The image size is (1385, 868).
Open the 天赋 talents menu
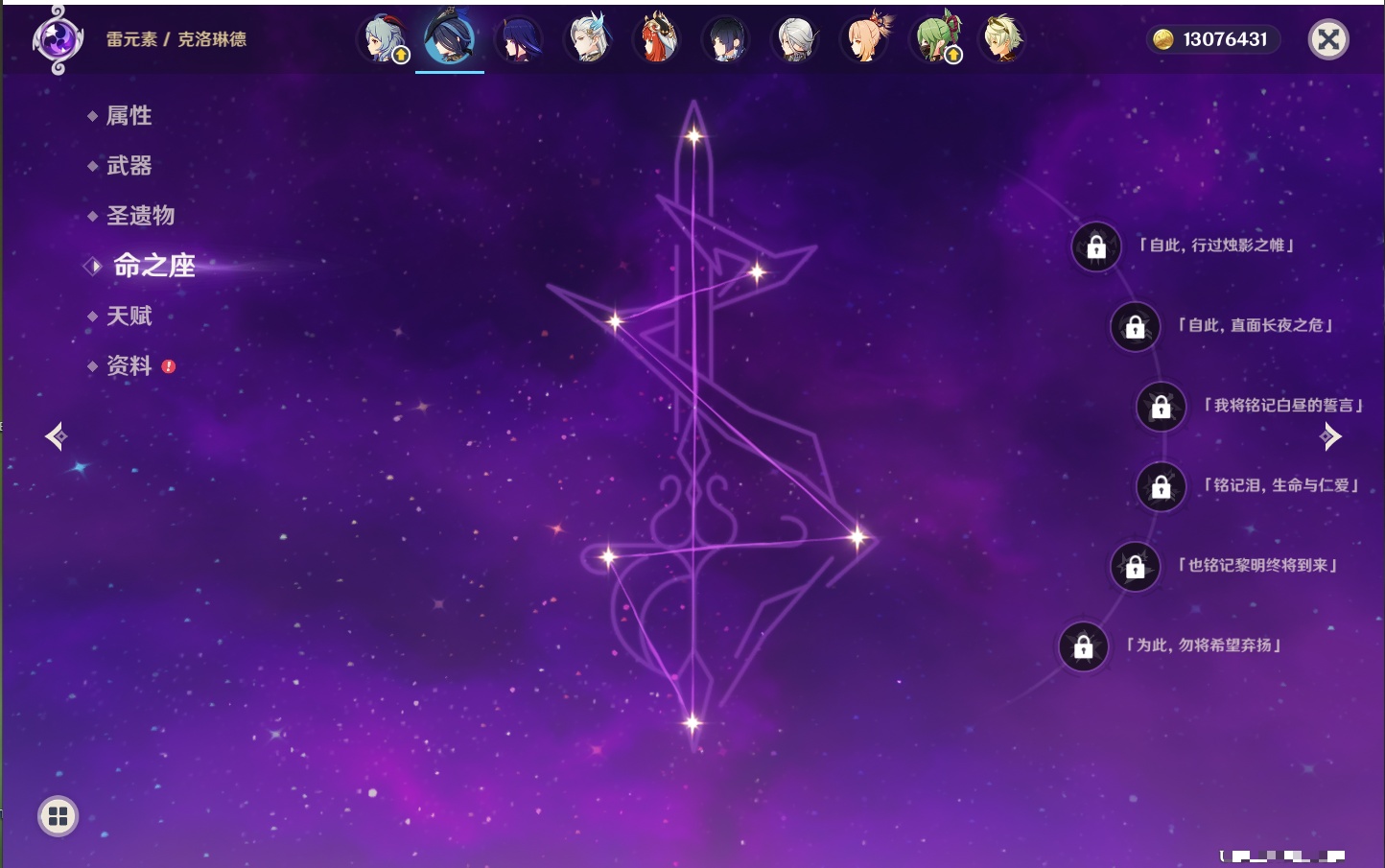pos(129,316)
